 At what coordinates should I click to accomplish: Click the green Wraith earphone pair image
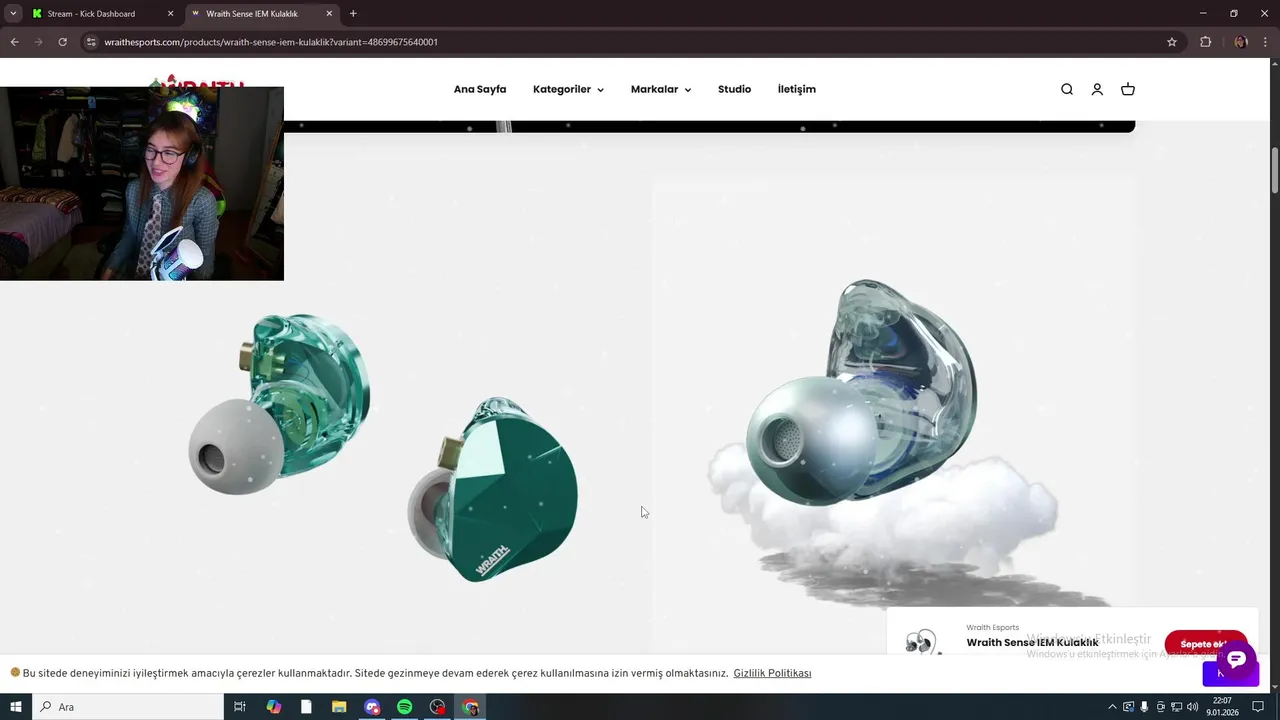point(383,447)
